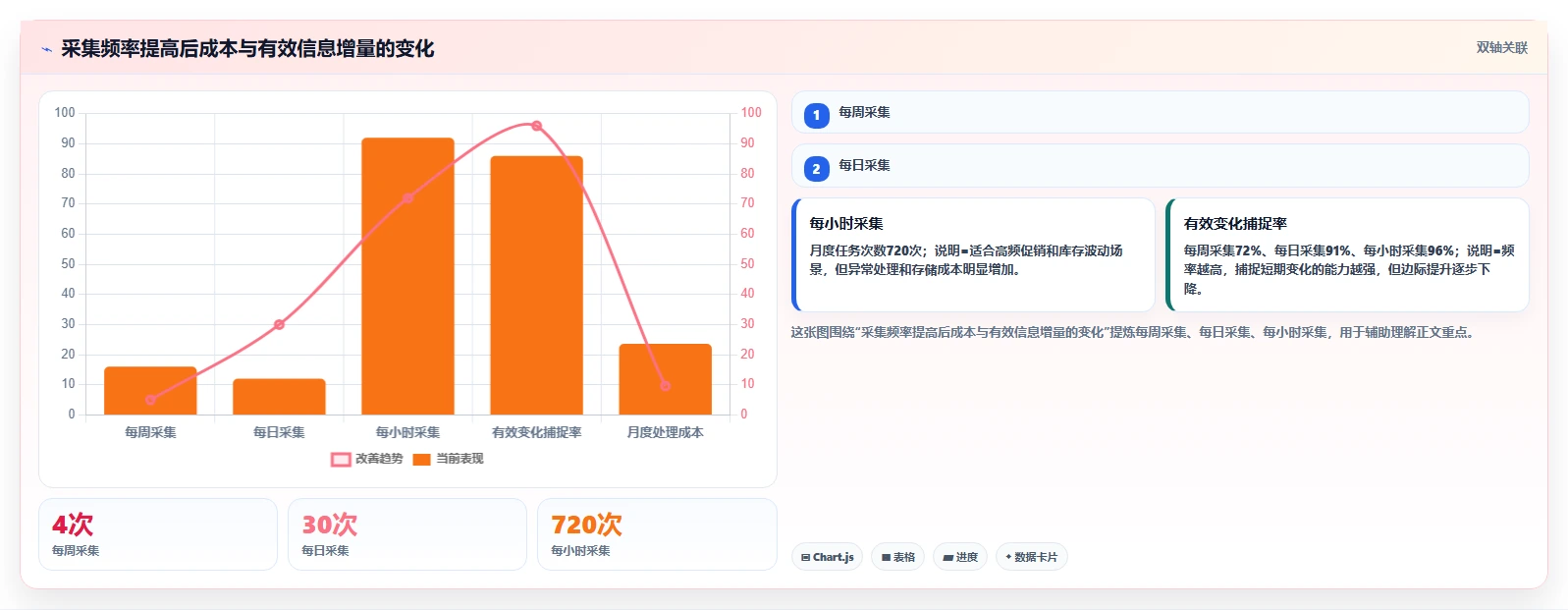Image resolution: width=1568 pixels, height=610 pixels.
Task: Click the 720次 每小时采集 stat card
Action: [x=657, y=534]
